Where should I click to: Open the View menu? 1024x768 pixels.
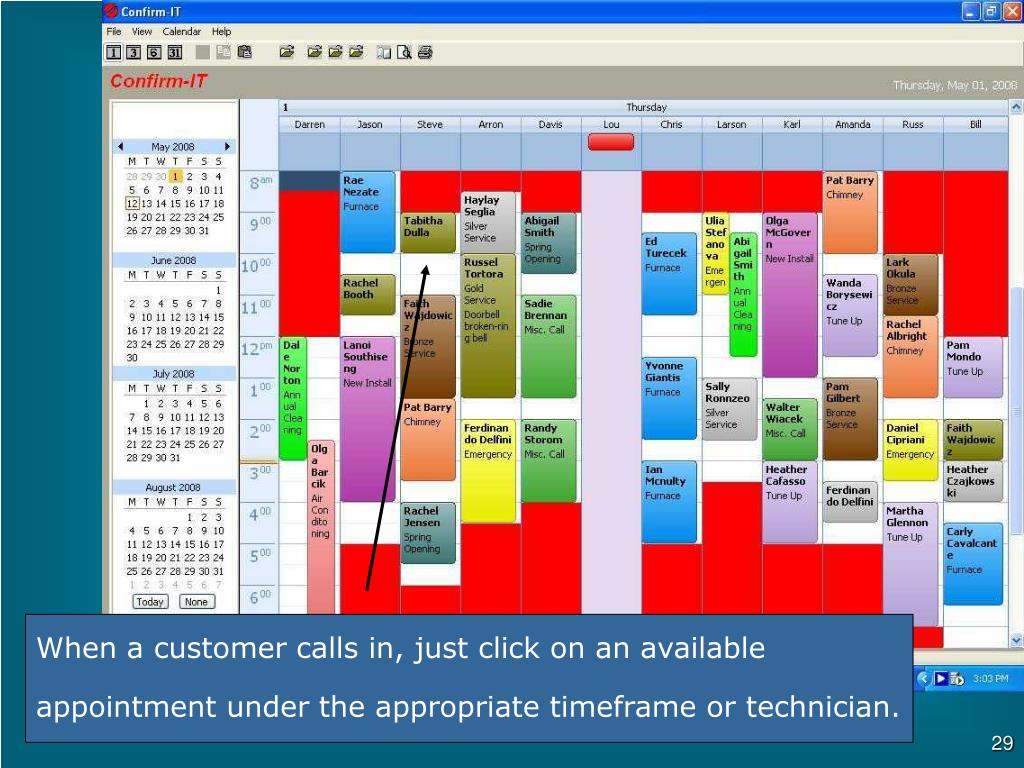(142, 31)
